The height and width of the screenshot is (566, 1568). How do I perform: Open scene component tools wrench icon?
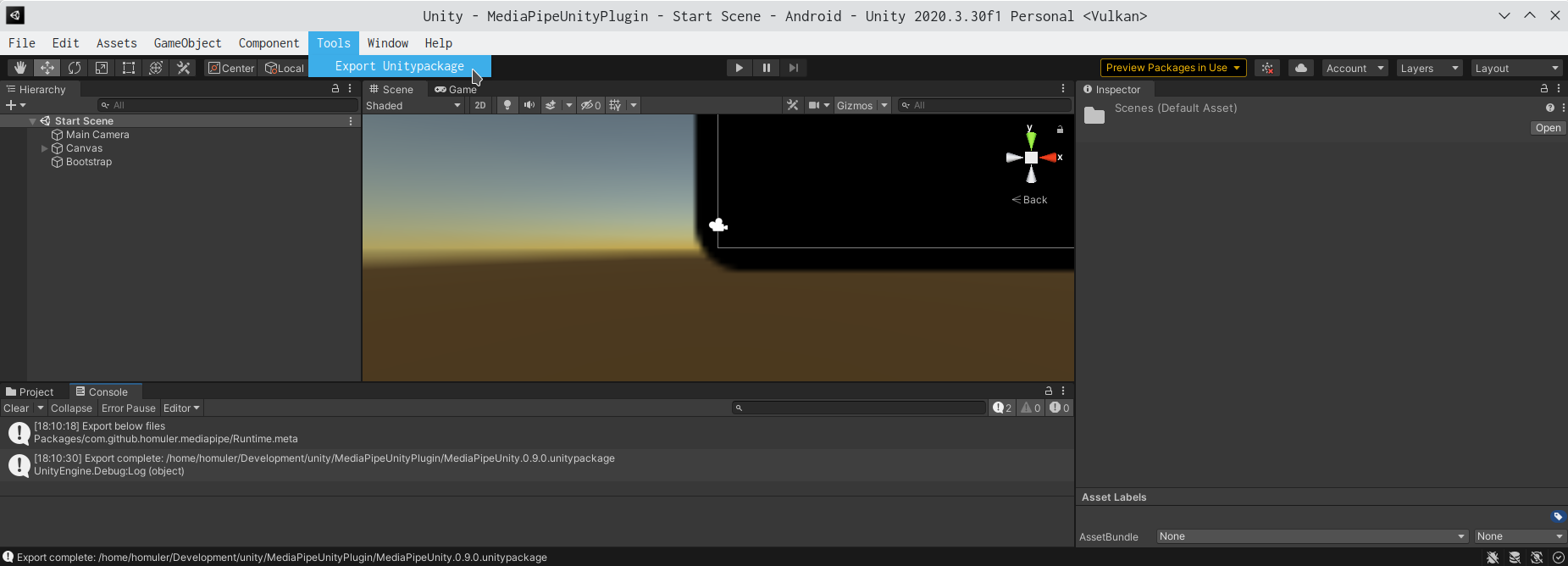(792, 105)
